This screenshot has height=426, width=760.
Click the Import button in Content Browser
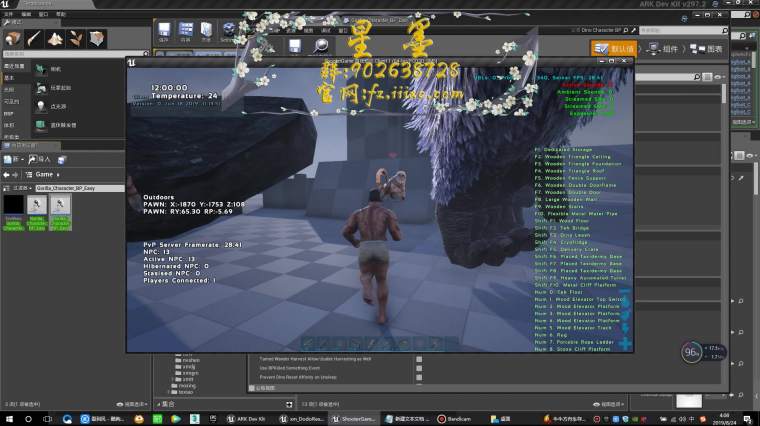click(x=40, y=159)
